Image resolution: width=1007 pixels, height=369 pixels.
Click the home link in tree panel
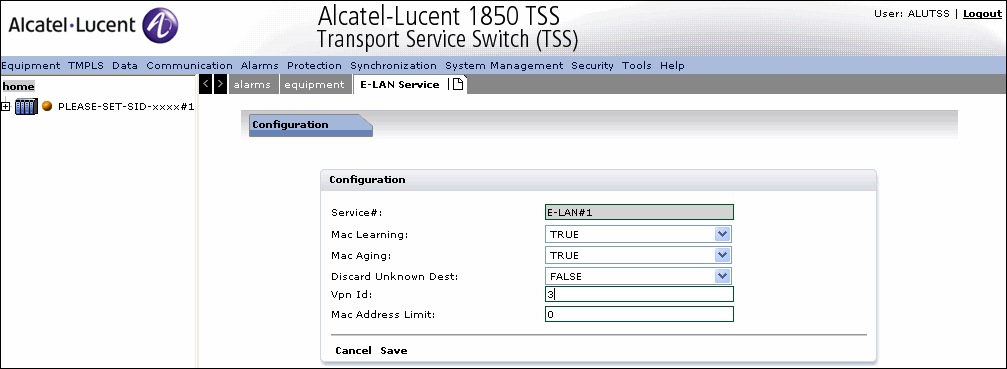pos(18,87)
